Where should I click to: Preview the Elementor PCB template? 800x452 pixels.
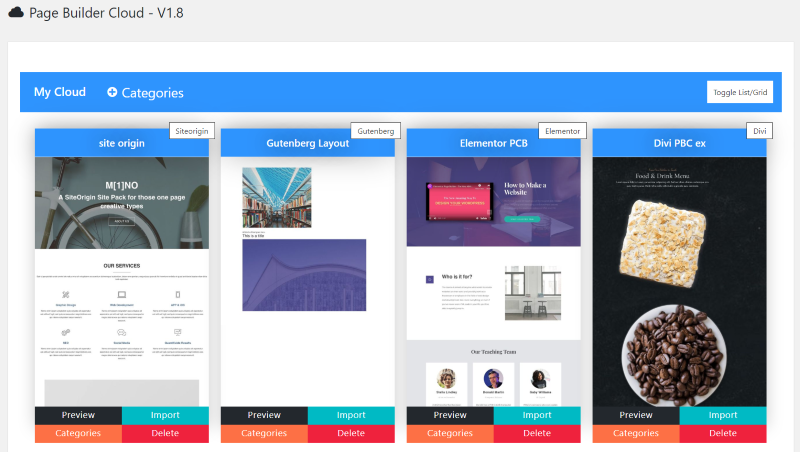(450, 415)
